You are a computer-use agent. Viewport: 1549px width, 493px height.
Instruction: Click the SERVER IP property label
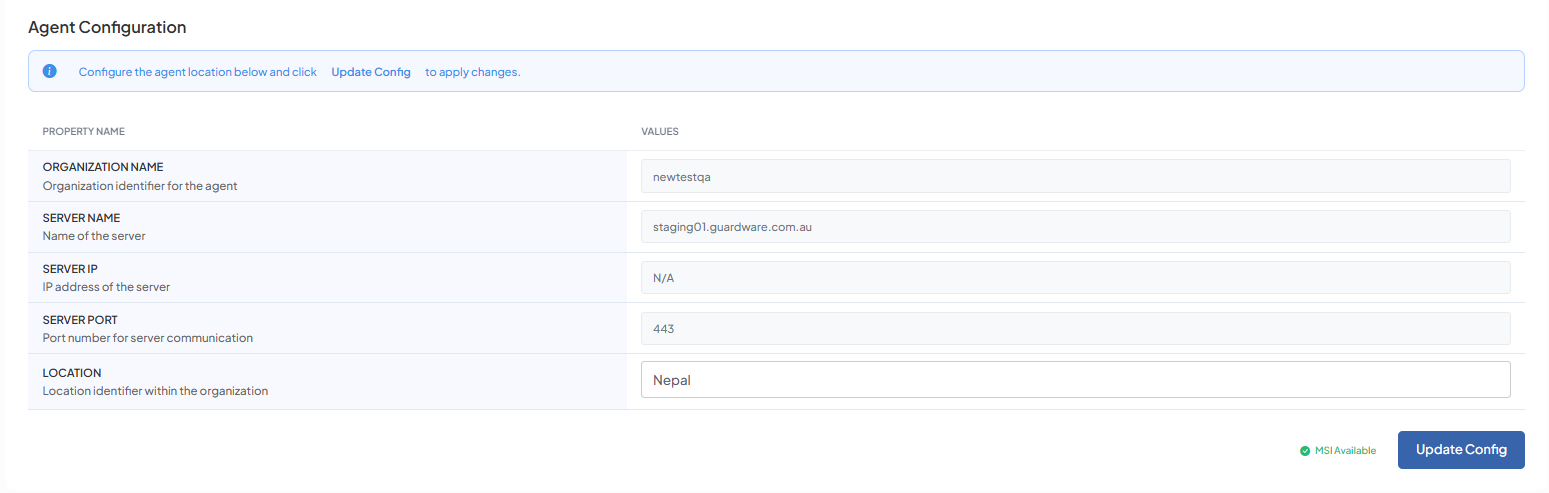[69, 269]
